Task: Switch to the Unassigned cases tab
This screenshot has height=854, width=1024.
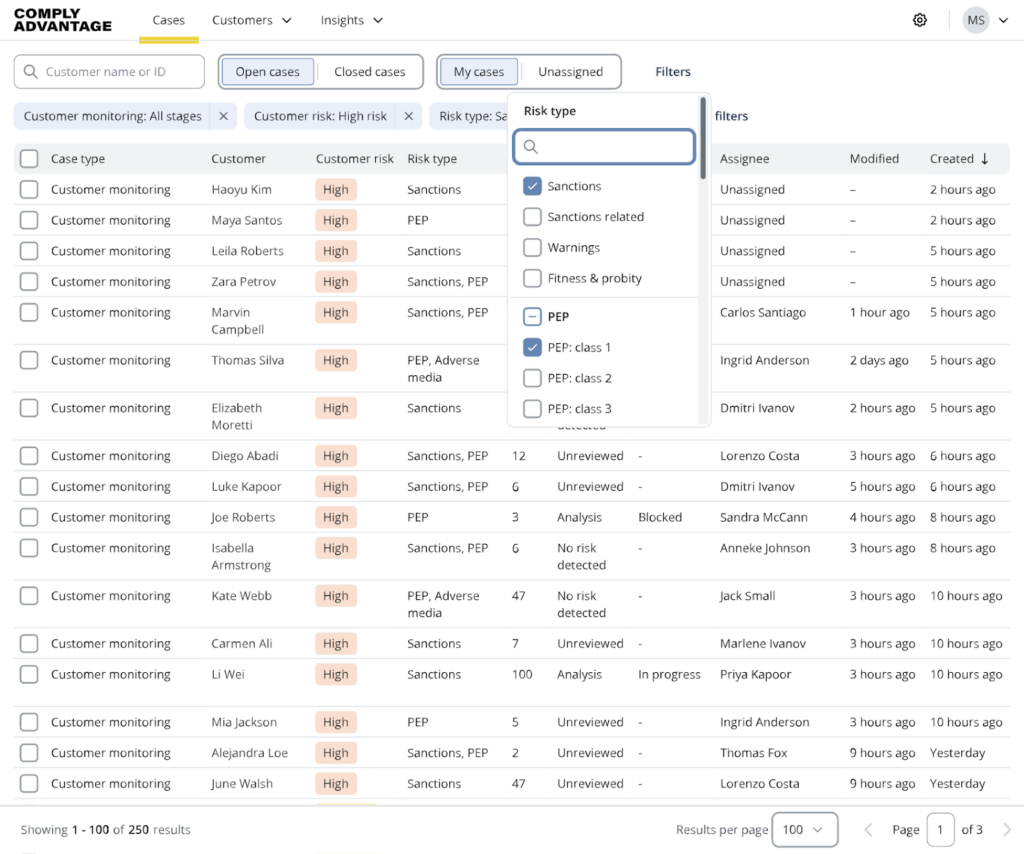Action: point(570,72)
